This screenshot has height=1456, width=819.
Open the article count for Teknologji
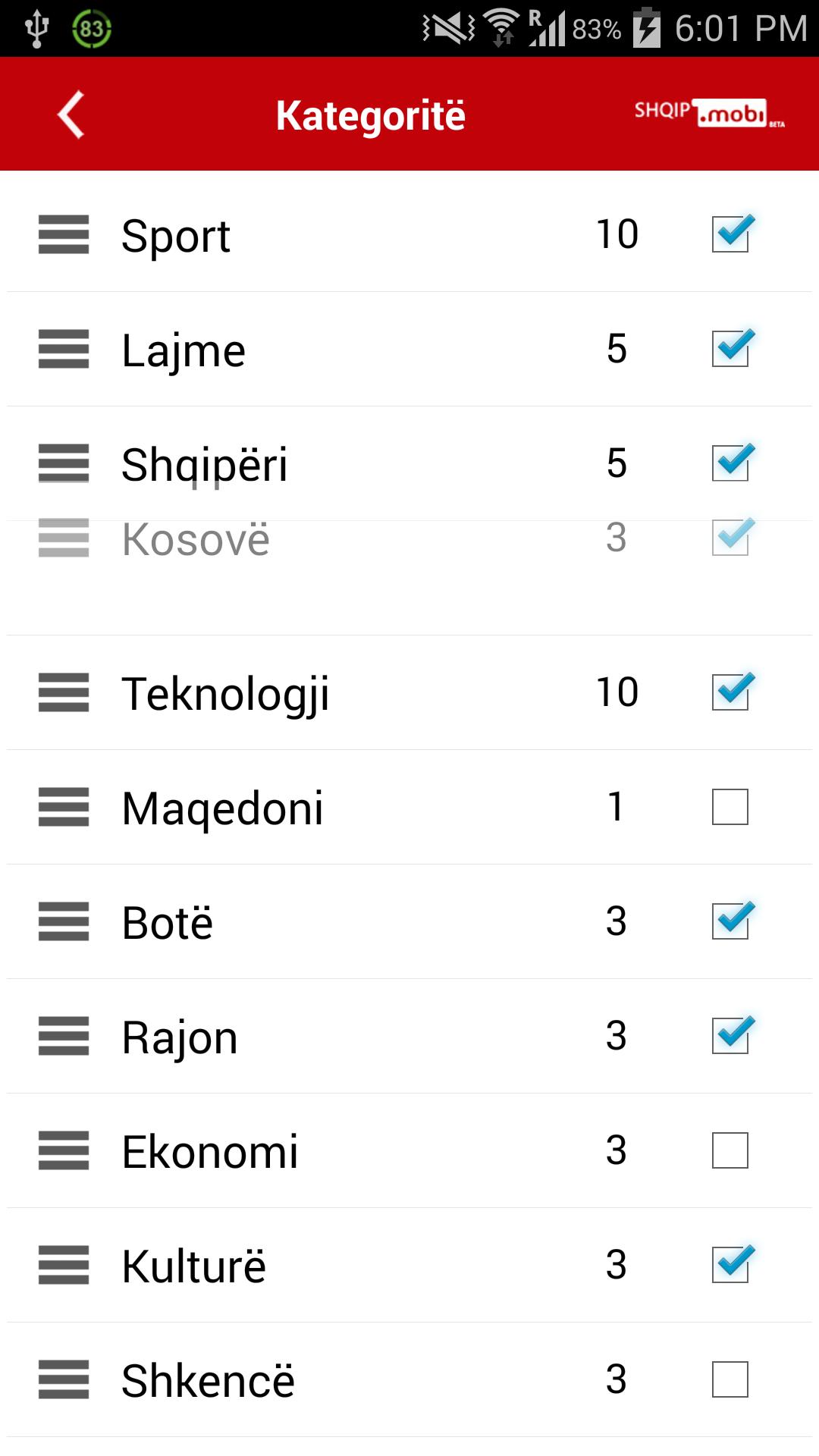point(617,692)
